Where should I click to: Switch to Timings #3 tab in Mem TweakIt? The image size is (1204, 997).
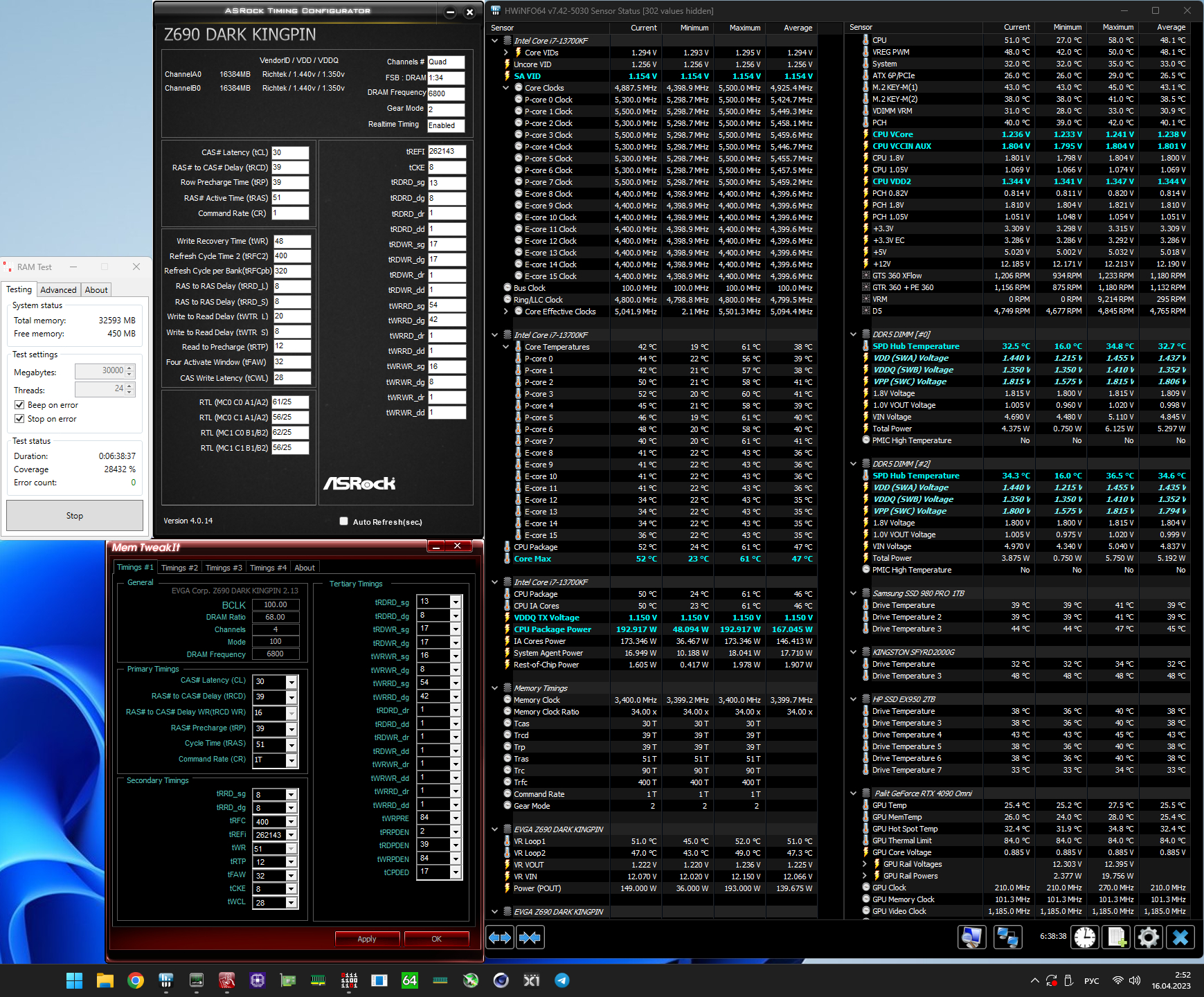224,568
